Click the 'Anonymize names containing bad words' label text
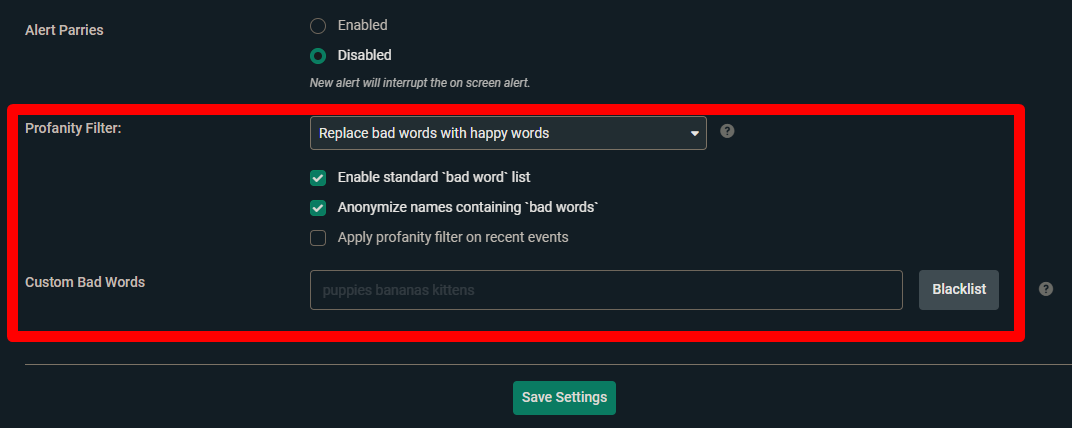Screen dimensions: 1072x428 (468, 207)
